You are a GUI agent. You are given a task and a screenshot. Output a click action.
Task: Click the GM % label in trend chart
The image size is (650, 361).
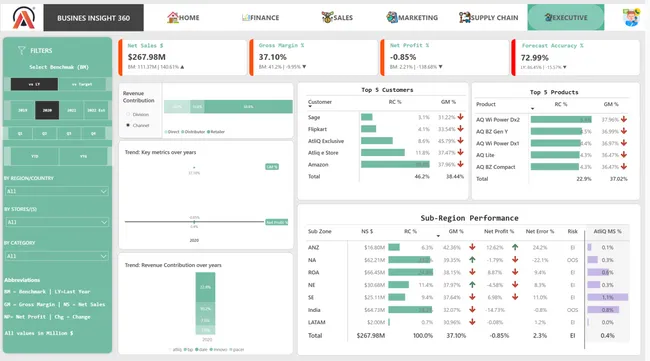pyautogui.click(x=272, y=167)
